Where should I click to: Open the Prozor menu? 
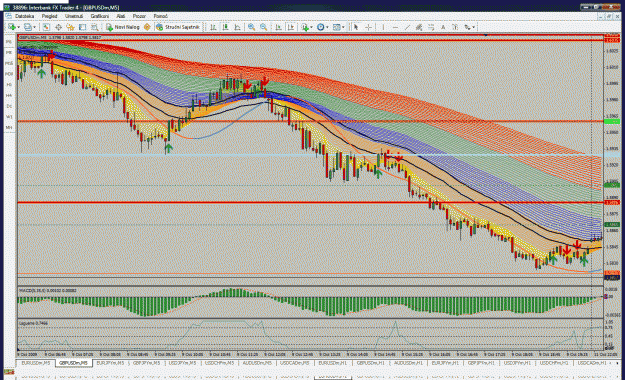139,16
